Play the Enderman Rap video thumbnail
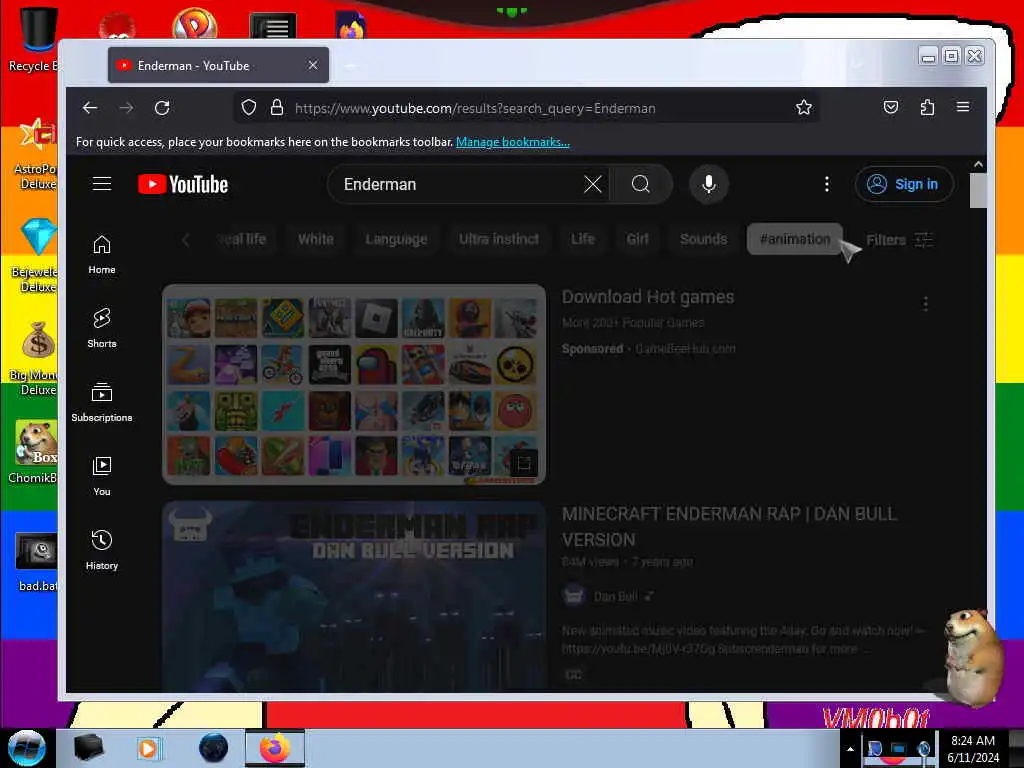This screenshot has height=768, width=1024. [x=354, y=596]
